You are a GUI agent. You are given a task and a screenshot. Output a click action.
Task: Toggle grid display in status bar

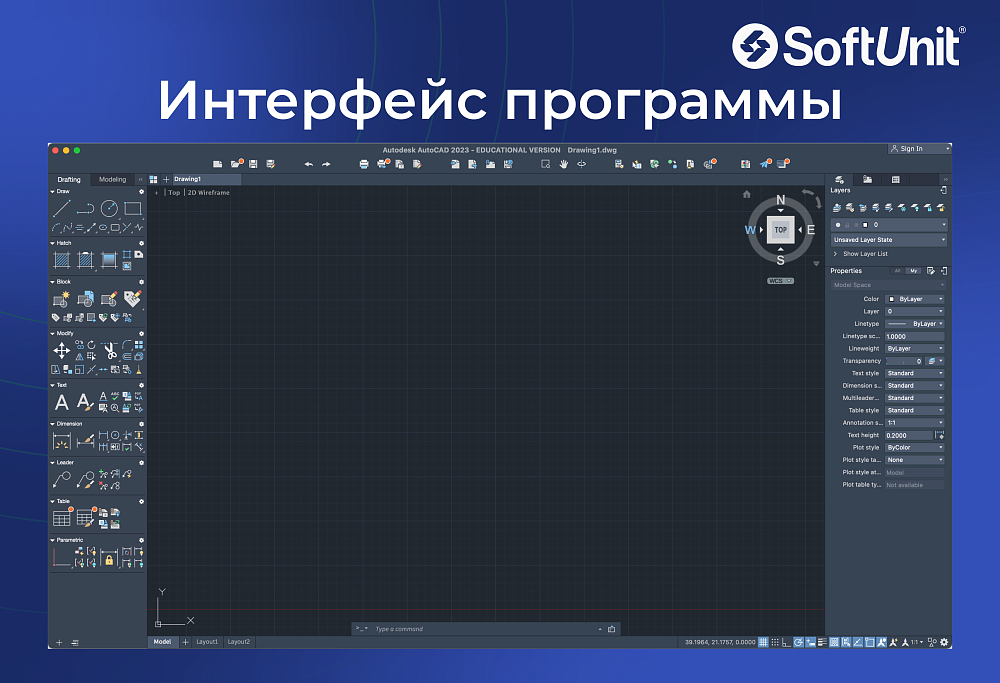tap(763, 642)
